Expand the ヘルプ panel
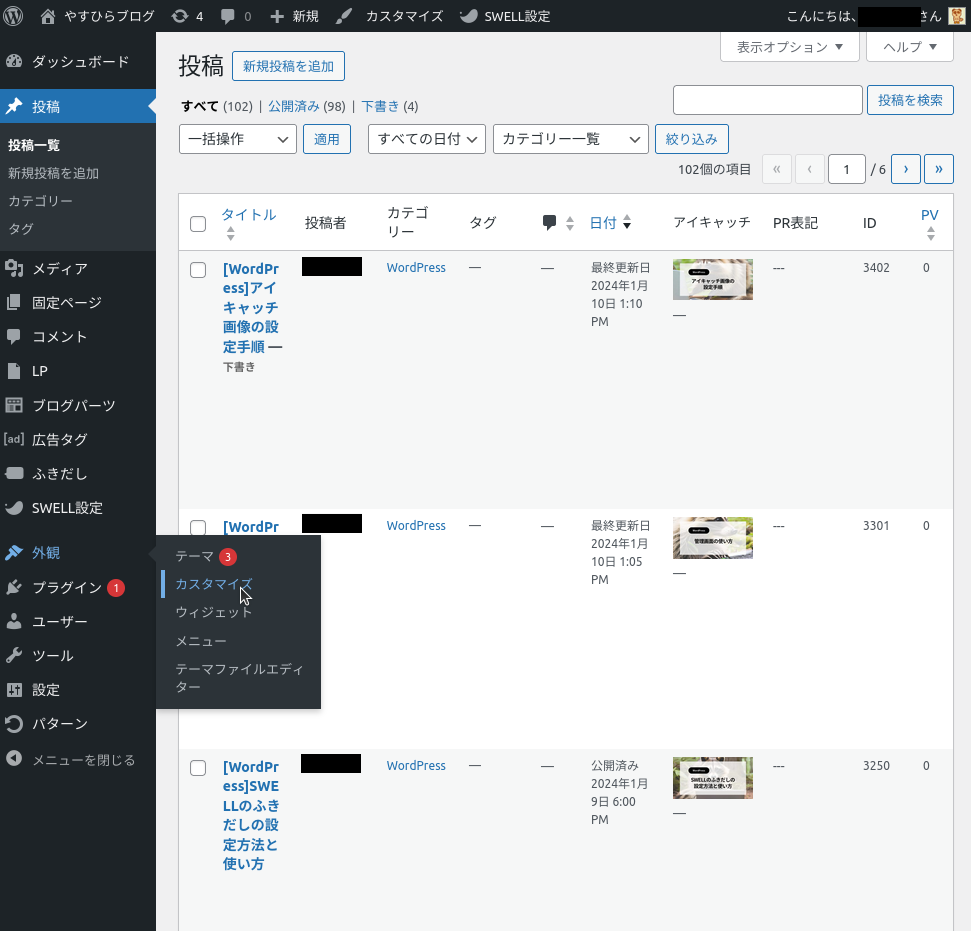 click(x=909, y=47)
